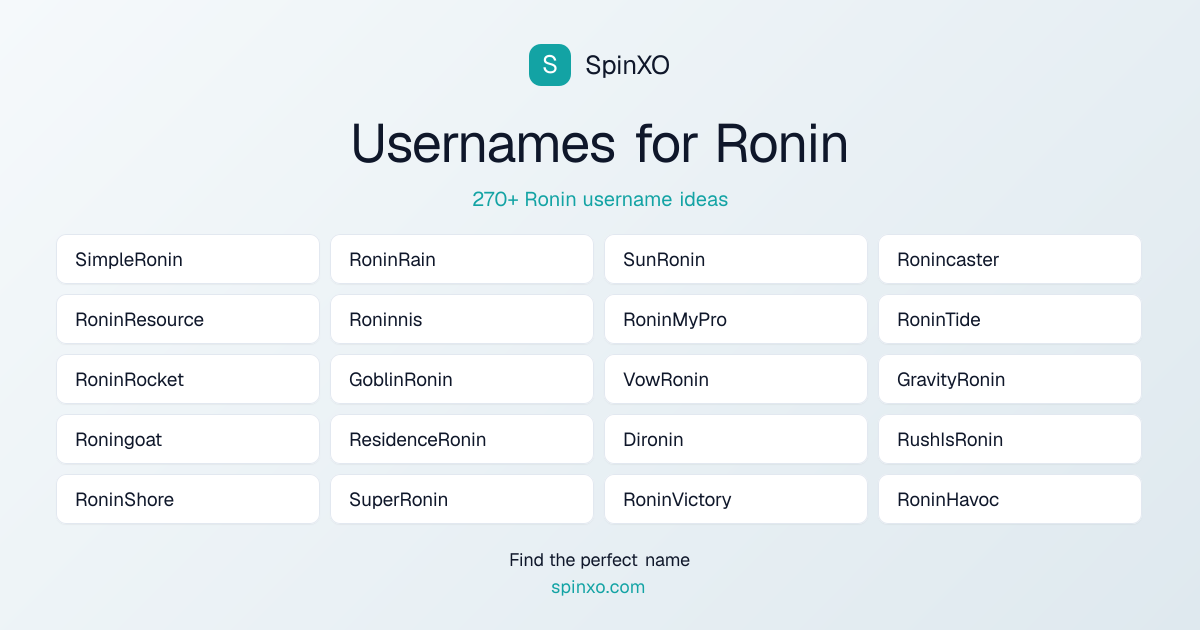Open the spinxo.com link
Image resolution: width=1200 pixels, height=630 pixels.
click(x=598, y=587)
